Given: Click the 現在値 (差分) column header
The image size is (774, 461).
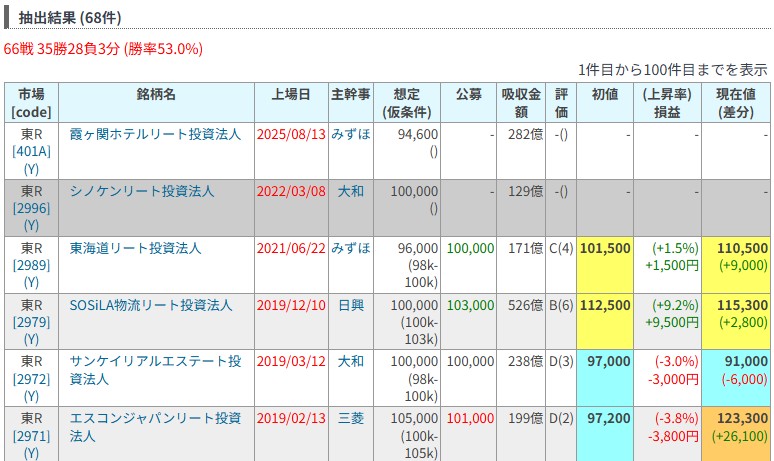Looking at the screenshot, I should pyautogui.click(x=735, y=103).
